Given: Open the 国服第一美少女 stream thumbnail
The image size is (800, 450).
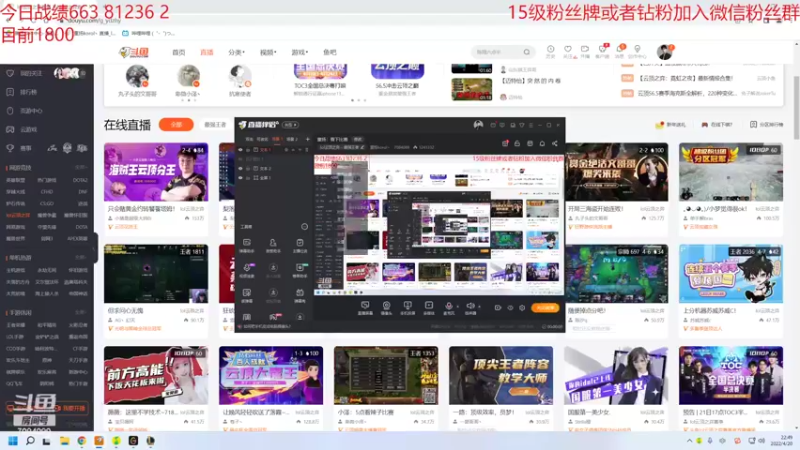Looking at the screenshot, I should coord(616,376).
